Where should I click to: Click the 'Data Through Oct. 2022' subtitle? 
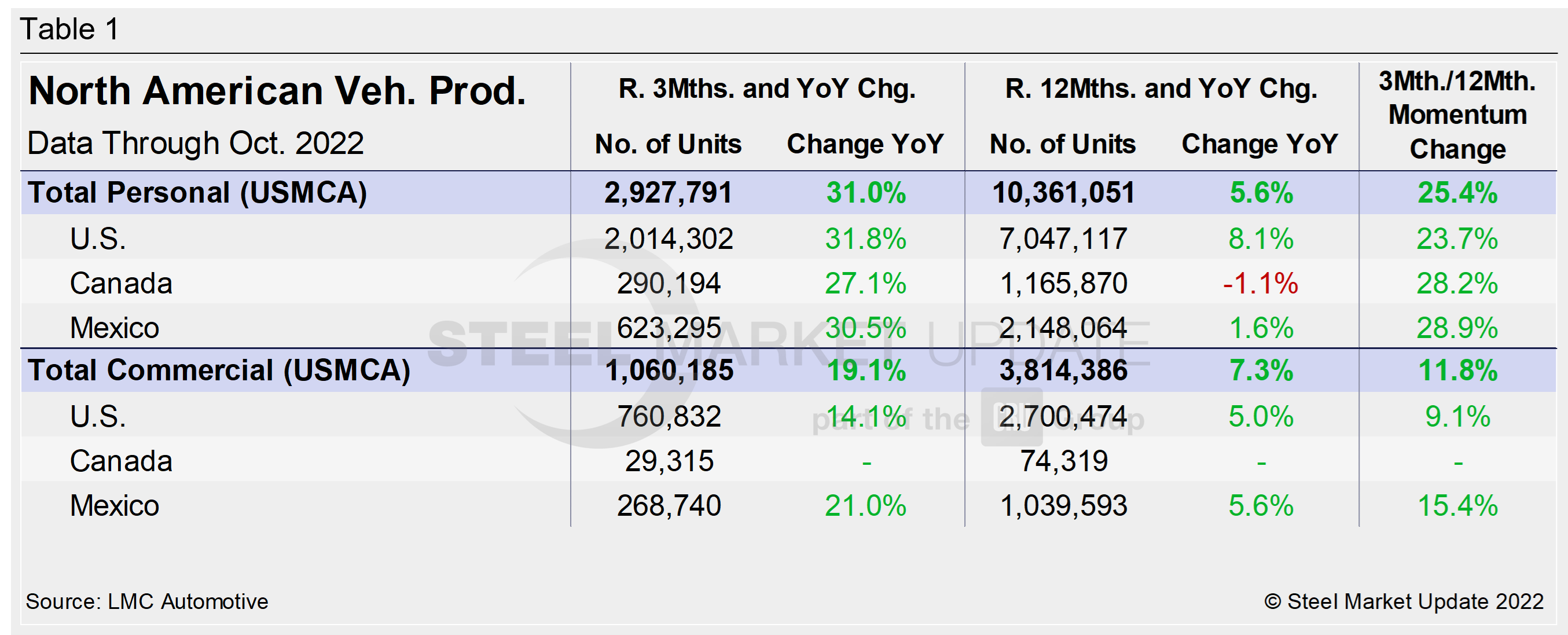click(196, 144)
